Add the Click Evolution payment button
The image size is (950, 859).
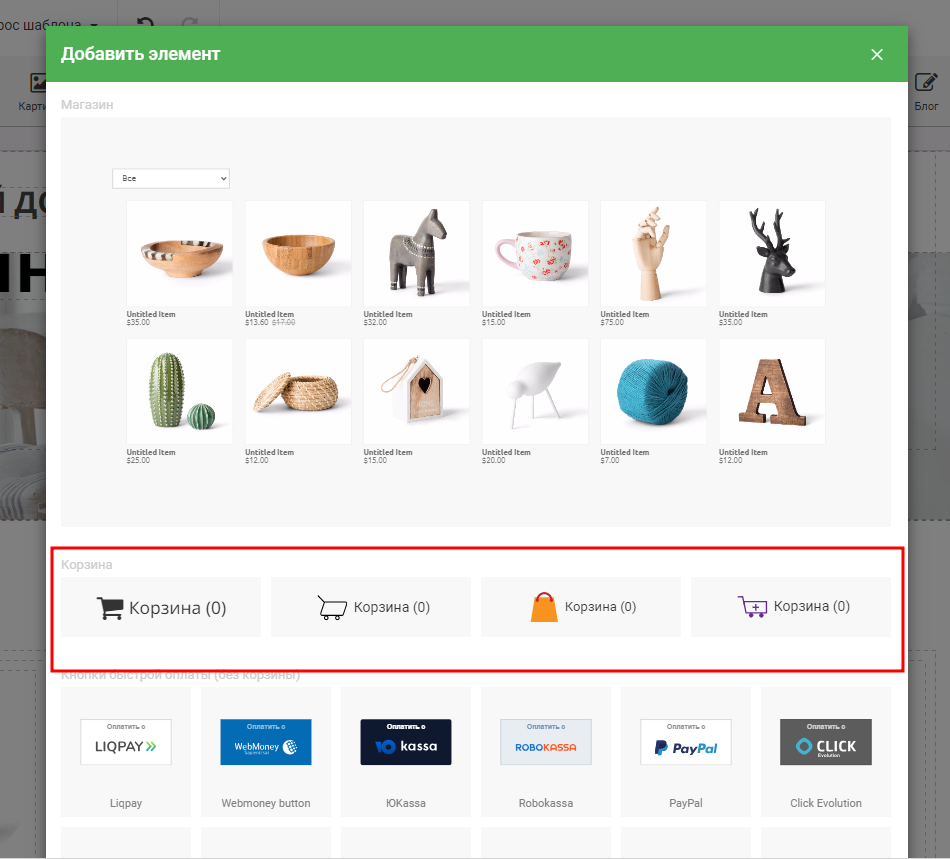(x=826, y=752)
